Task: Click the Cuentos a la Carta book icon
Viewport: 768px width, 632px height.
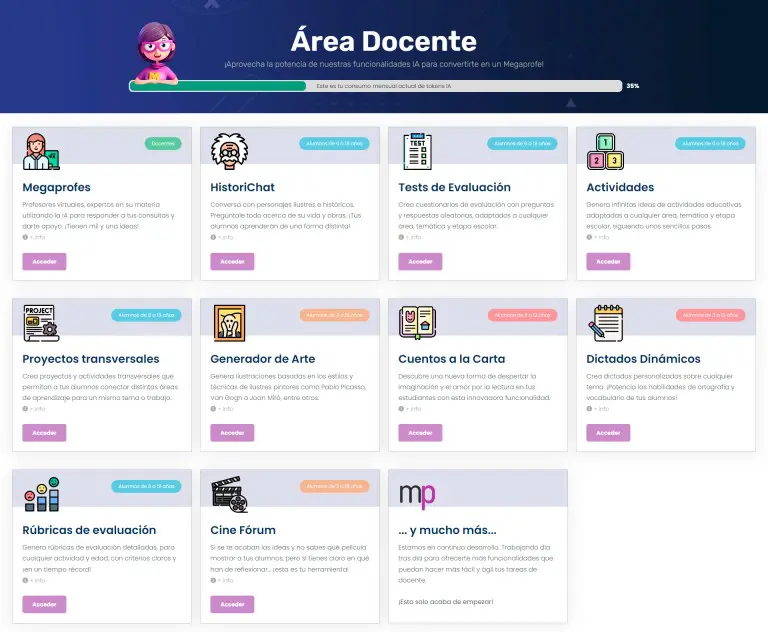Action: click(x=417, y=323)
